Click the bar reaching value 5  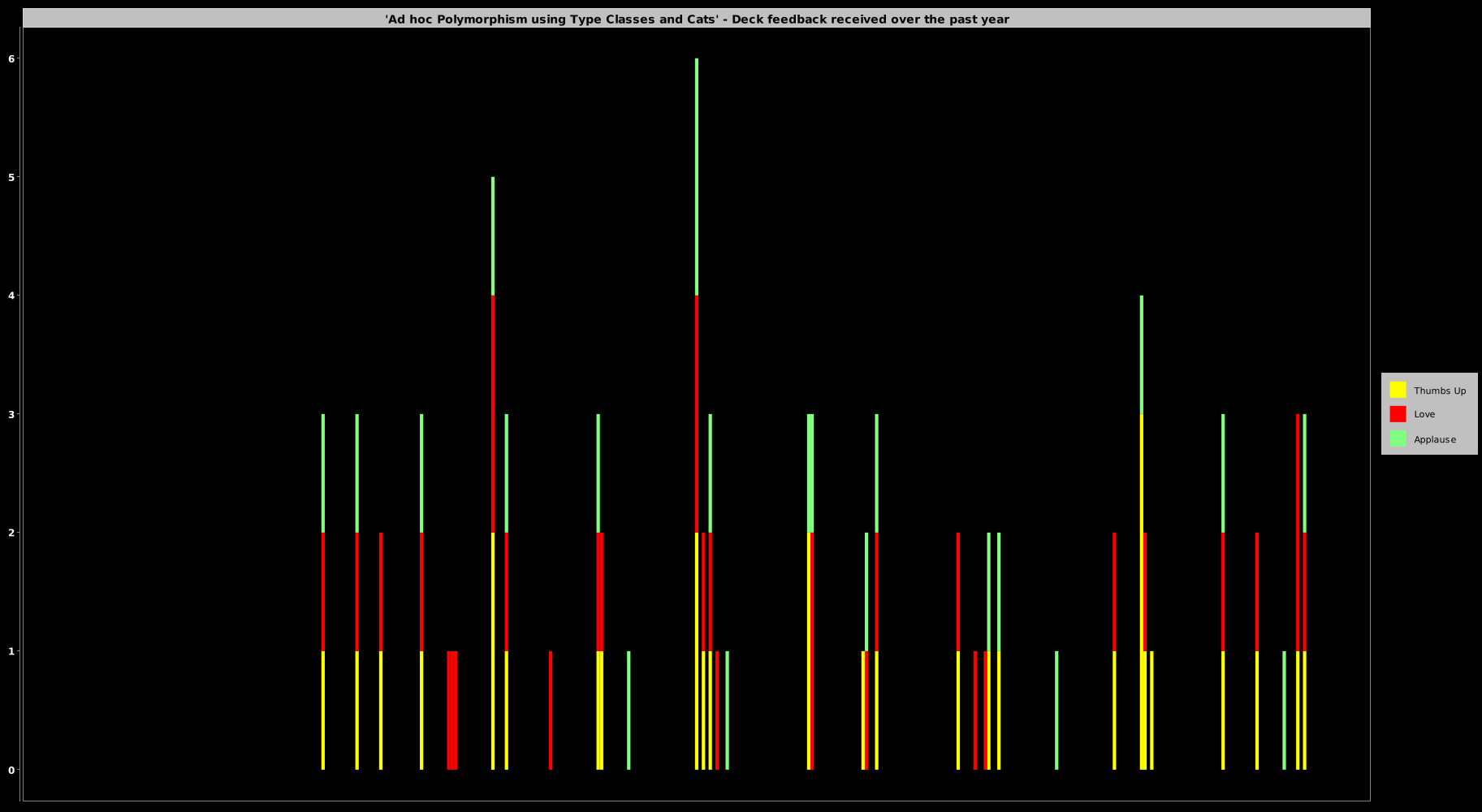(493, 473)
